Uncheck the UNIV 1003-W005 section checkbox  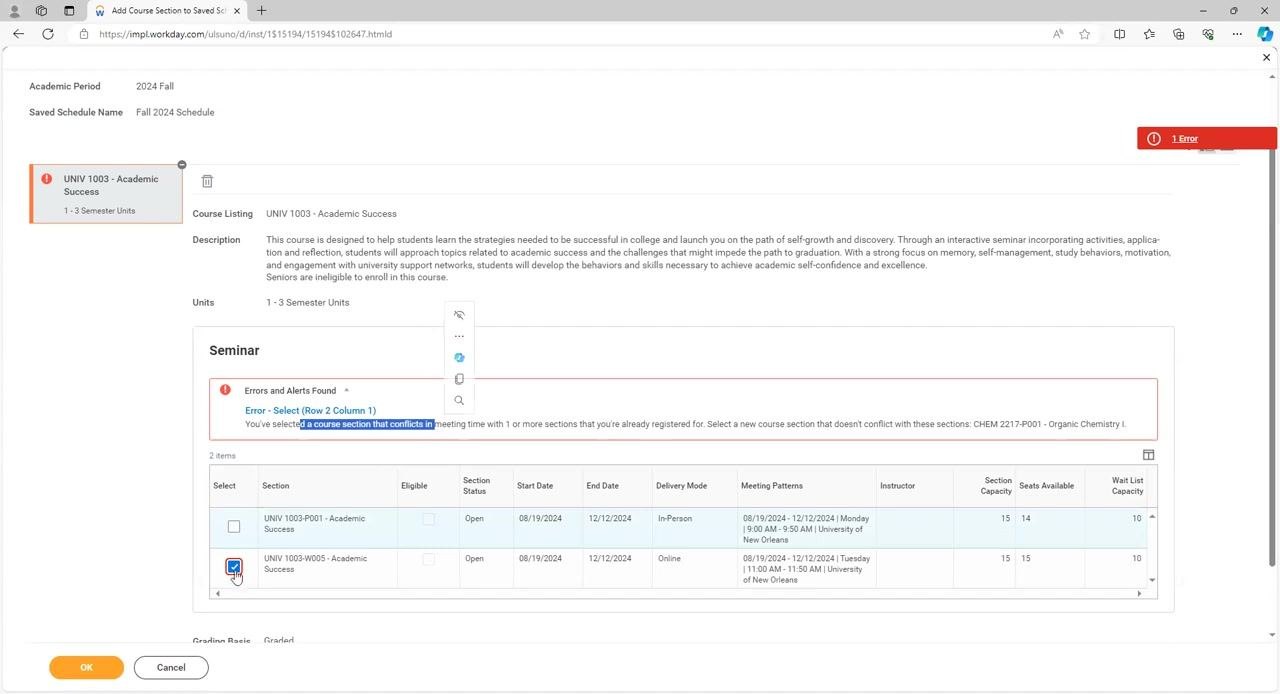pos(234,567)
